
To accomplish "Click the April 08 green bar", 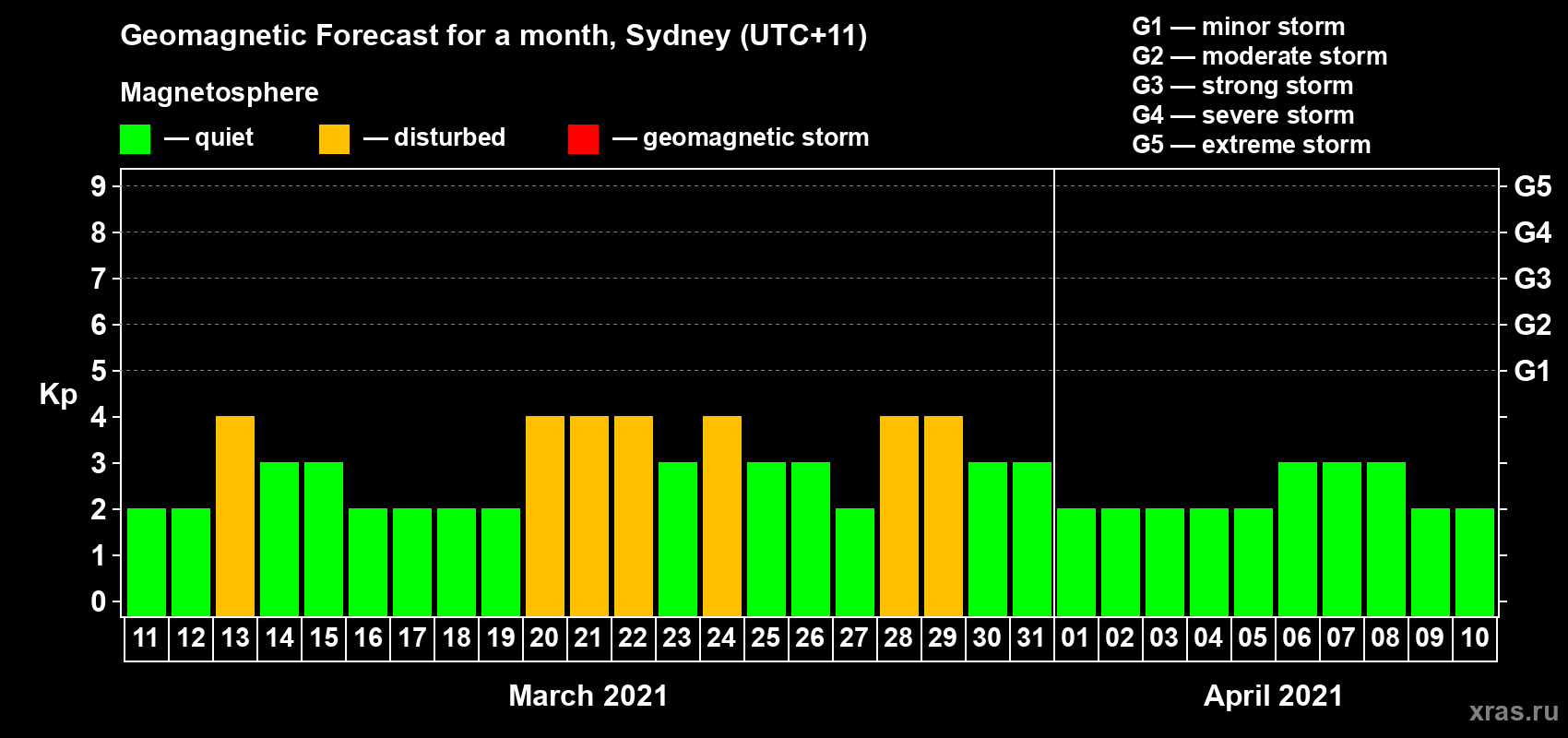I will (x=1386, y=539).
